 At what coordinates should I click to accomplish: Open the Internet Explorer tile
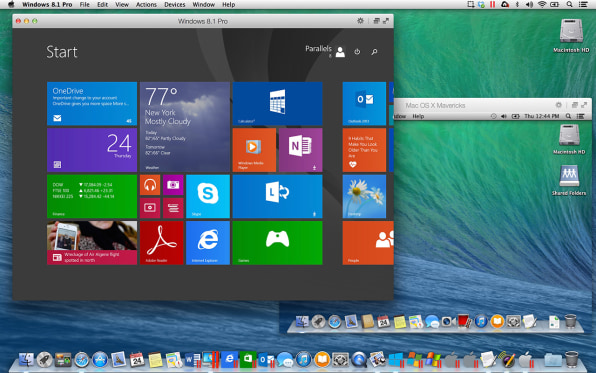(x=208, y=243)
